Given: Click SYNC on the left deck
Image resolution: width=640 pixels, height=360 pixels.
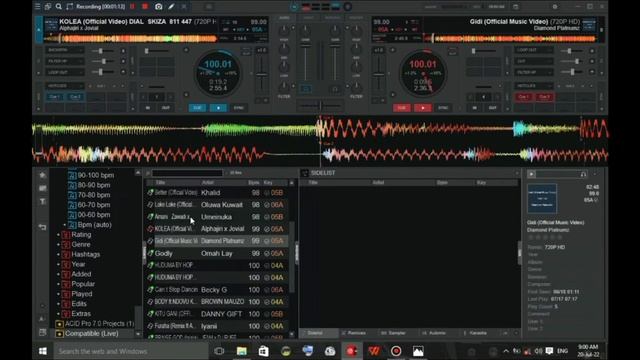Looking at the screenshot, I should tap(239, 108).
